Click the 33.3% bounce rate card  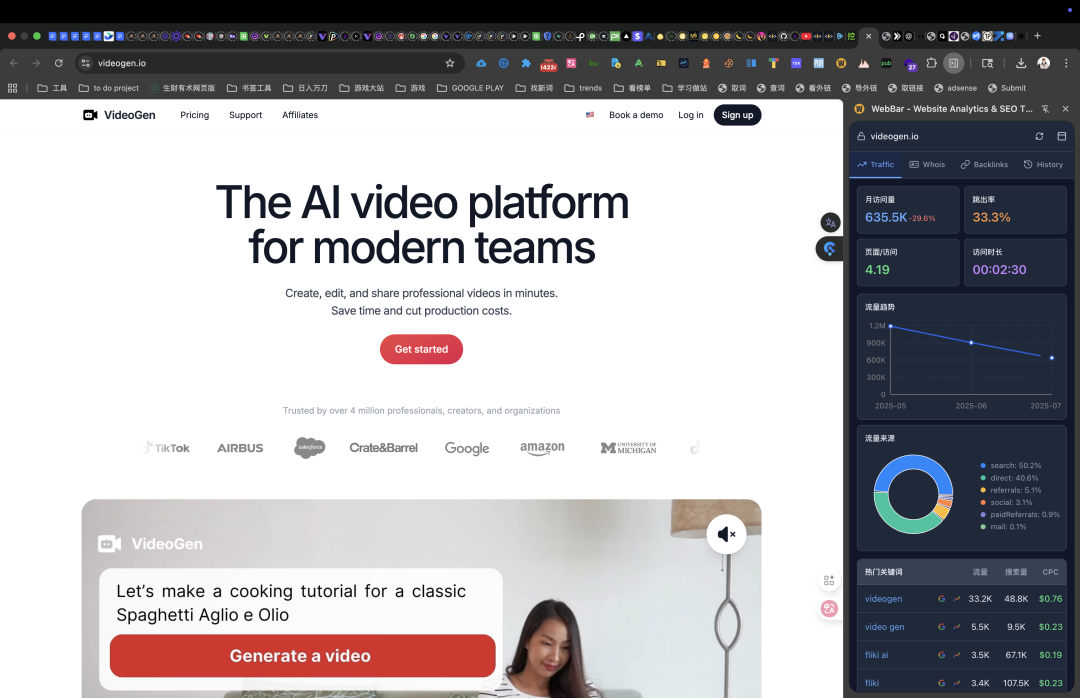(x=1015, y=210)
